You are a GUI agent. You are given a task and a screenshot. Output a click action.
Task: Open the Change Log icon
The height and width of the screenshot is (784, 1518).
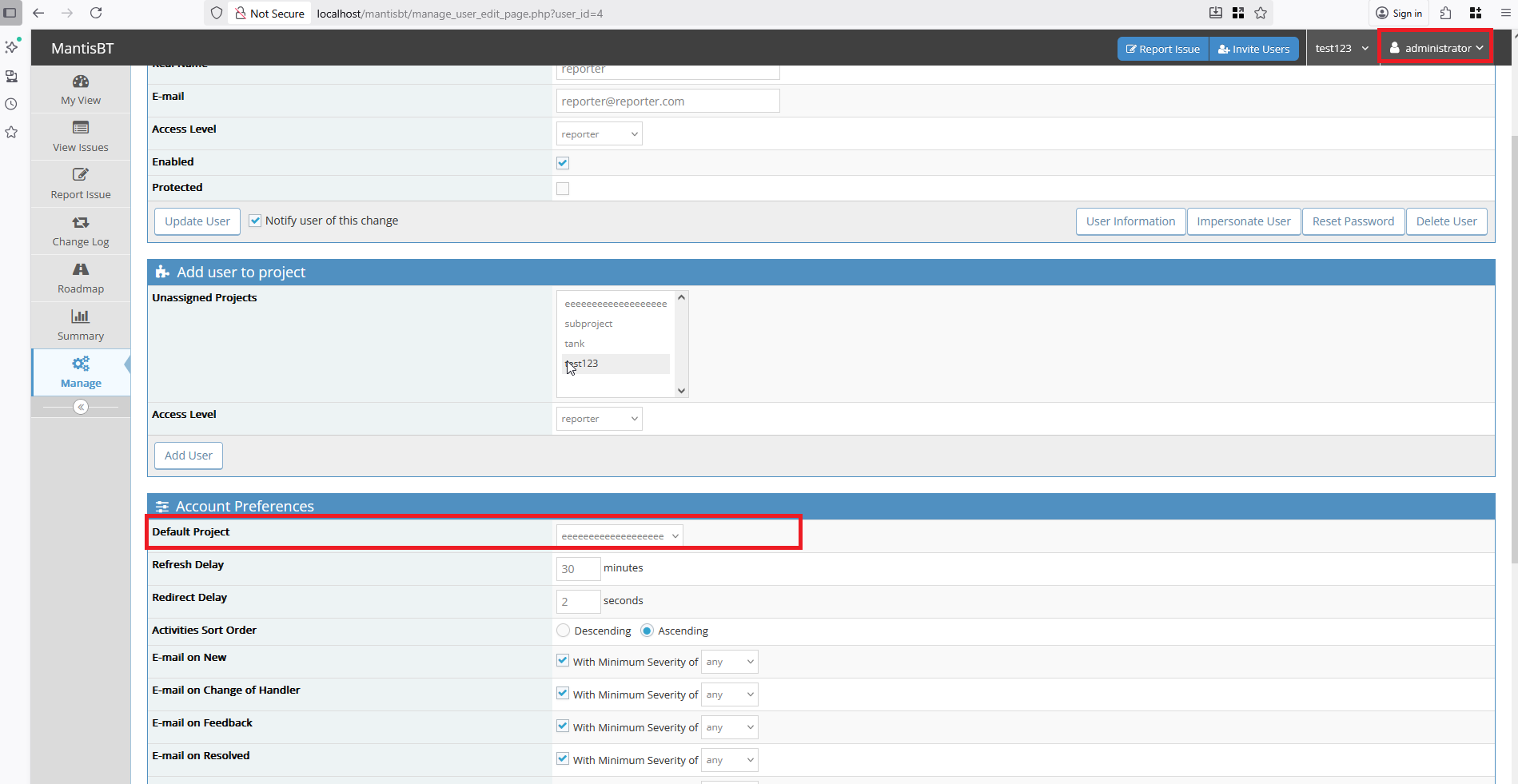pos(81,222)
